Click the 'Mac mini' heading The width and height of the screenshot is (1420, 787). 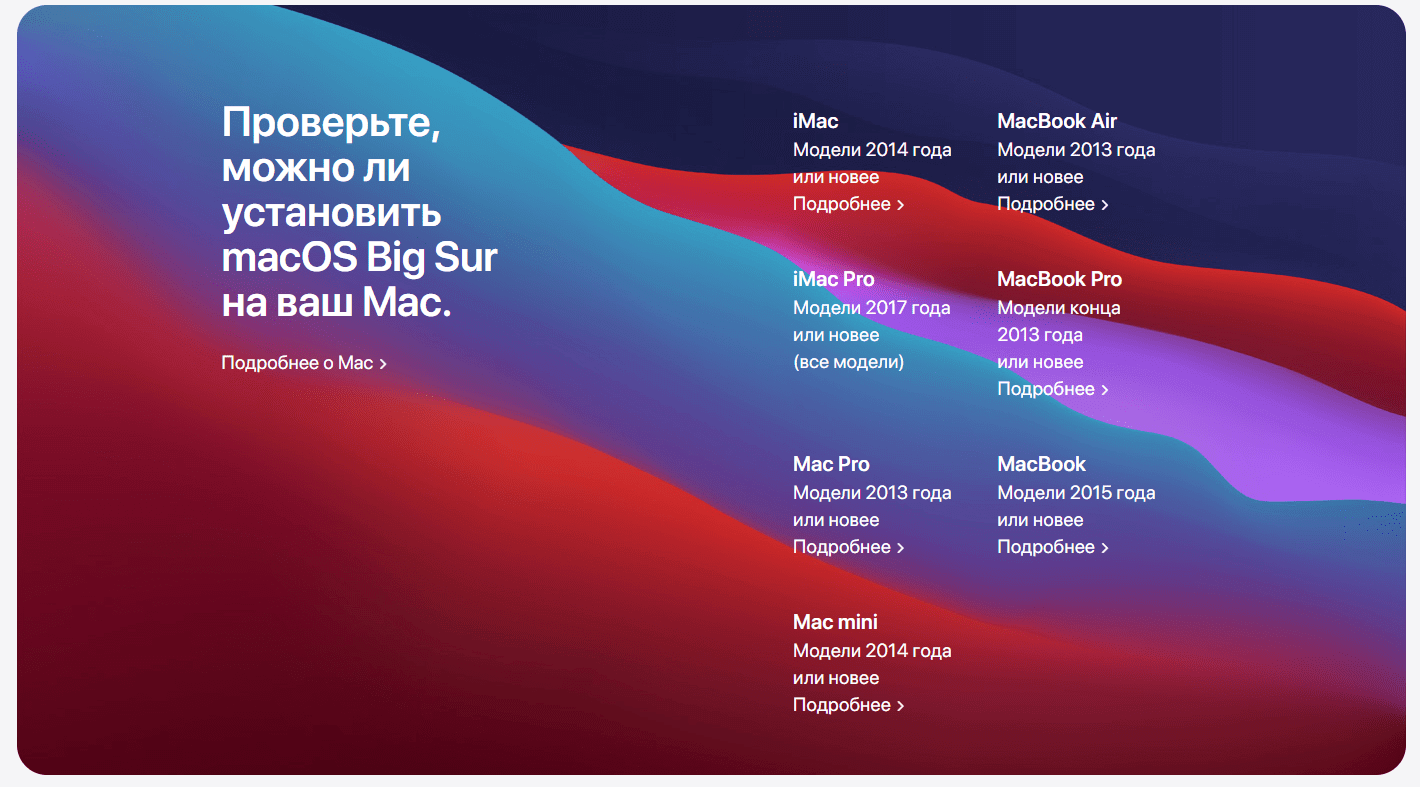click(x=835, y=622)
